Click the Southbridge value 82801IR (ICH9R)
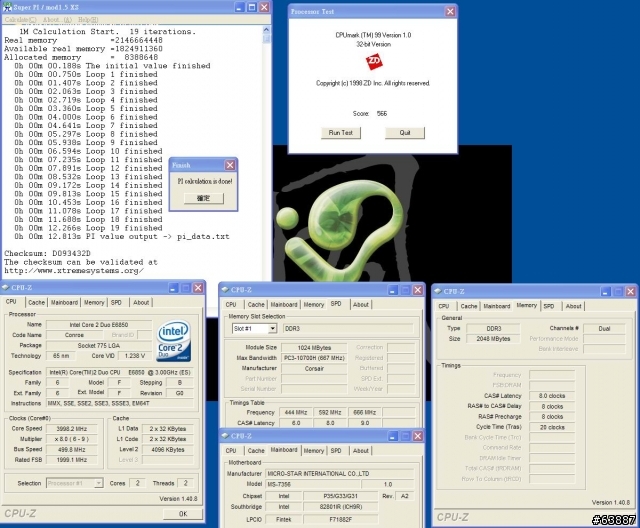 coord(341,507)
